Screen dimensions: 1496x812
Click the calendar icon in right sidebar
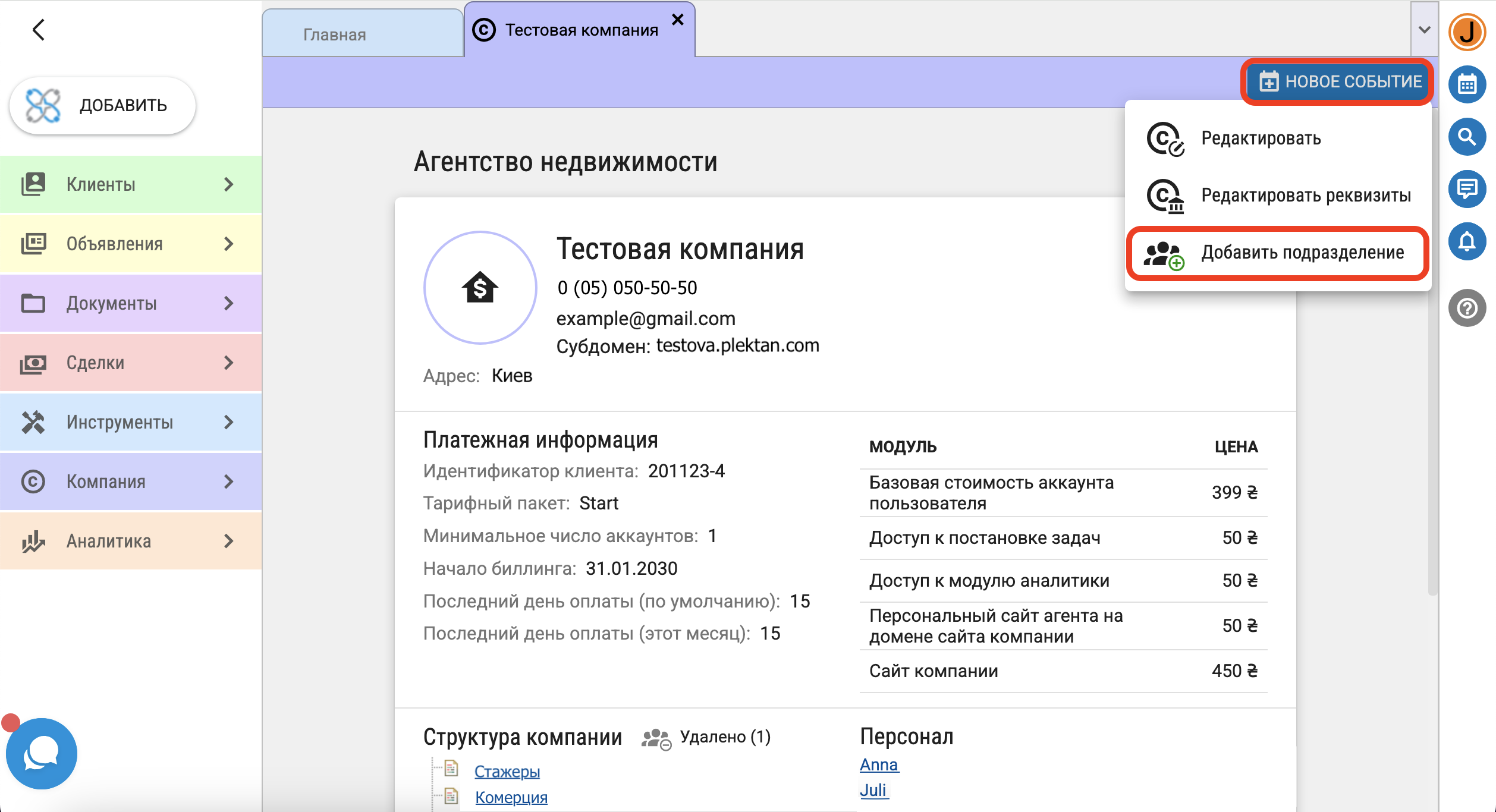[1467, 84]
